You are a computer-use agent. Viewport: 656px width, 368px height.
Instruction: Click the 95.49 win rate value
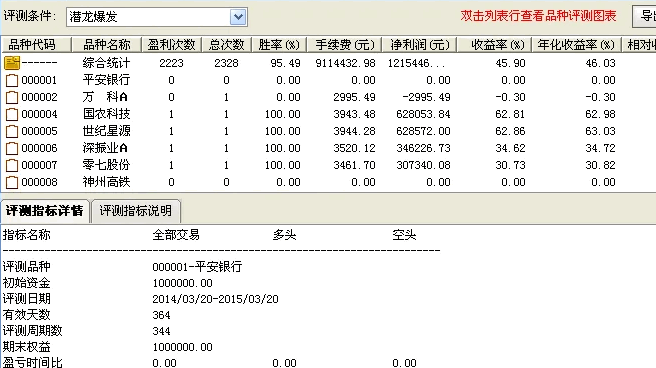click(x=285, y=63)
